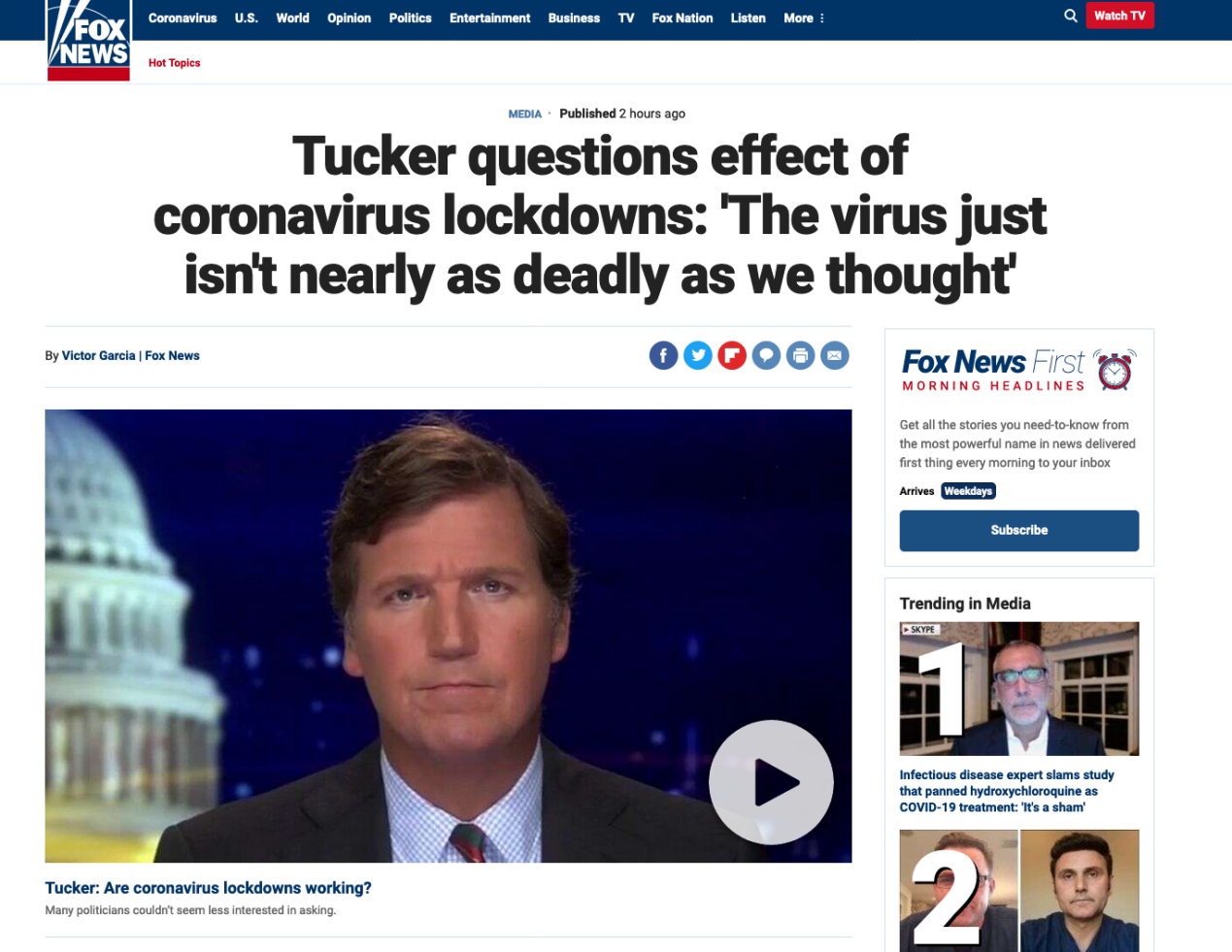Viewport: 1232px width, 952px height.
Task: Open the Coronavirus section
Action: pyautogui.click(x=183, y=18)
